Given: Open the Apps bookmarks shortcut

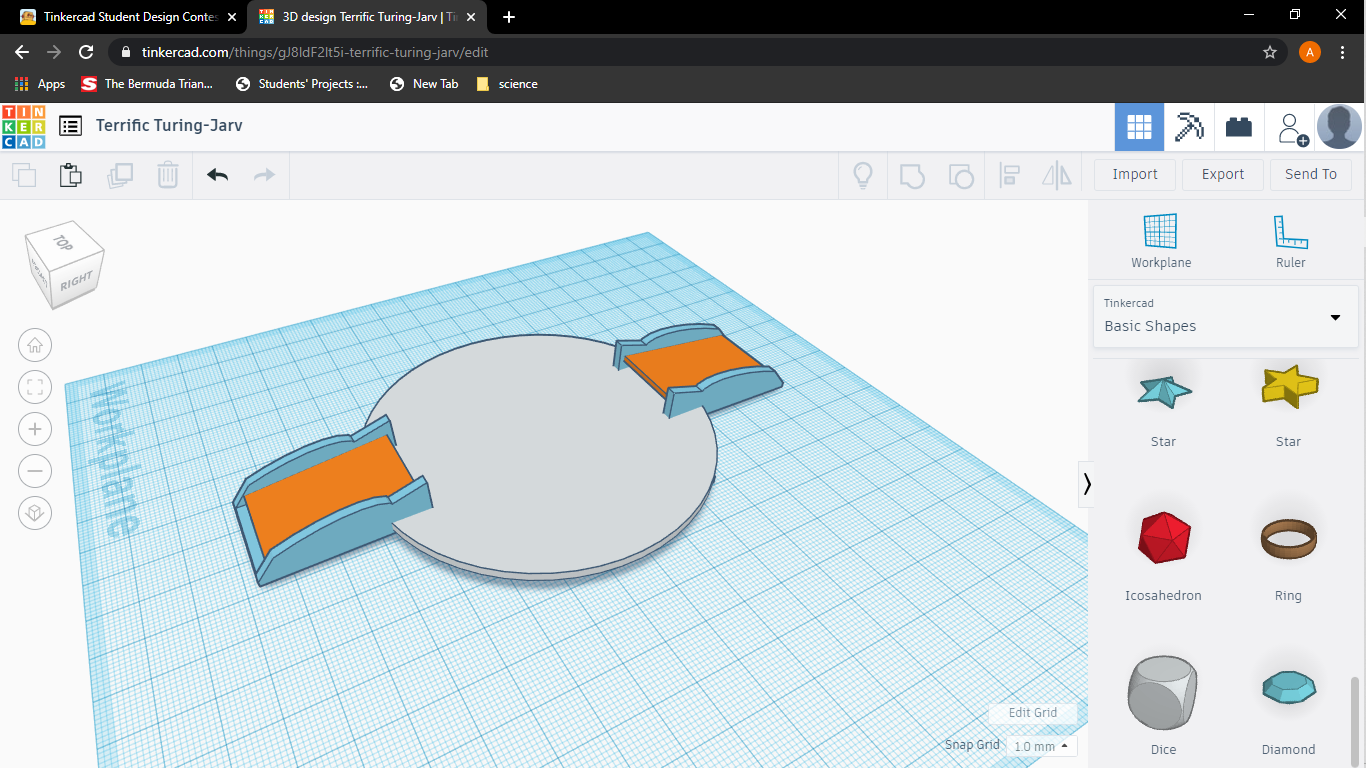Looking at the screenshot, I should [x=40, y=84].
